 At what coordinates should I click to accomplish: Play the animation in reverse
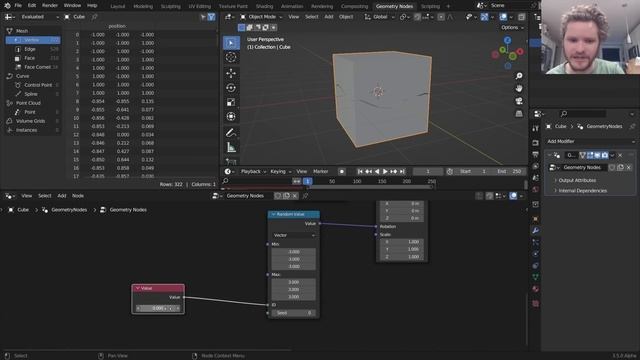377,171
